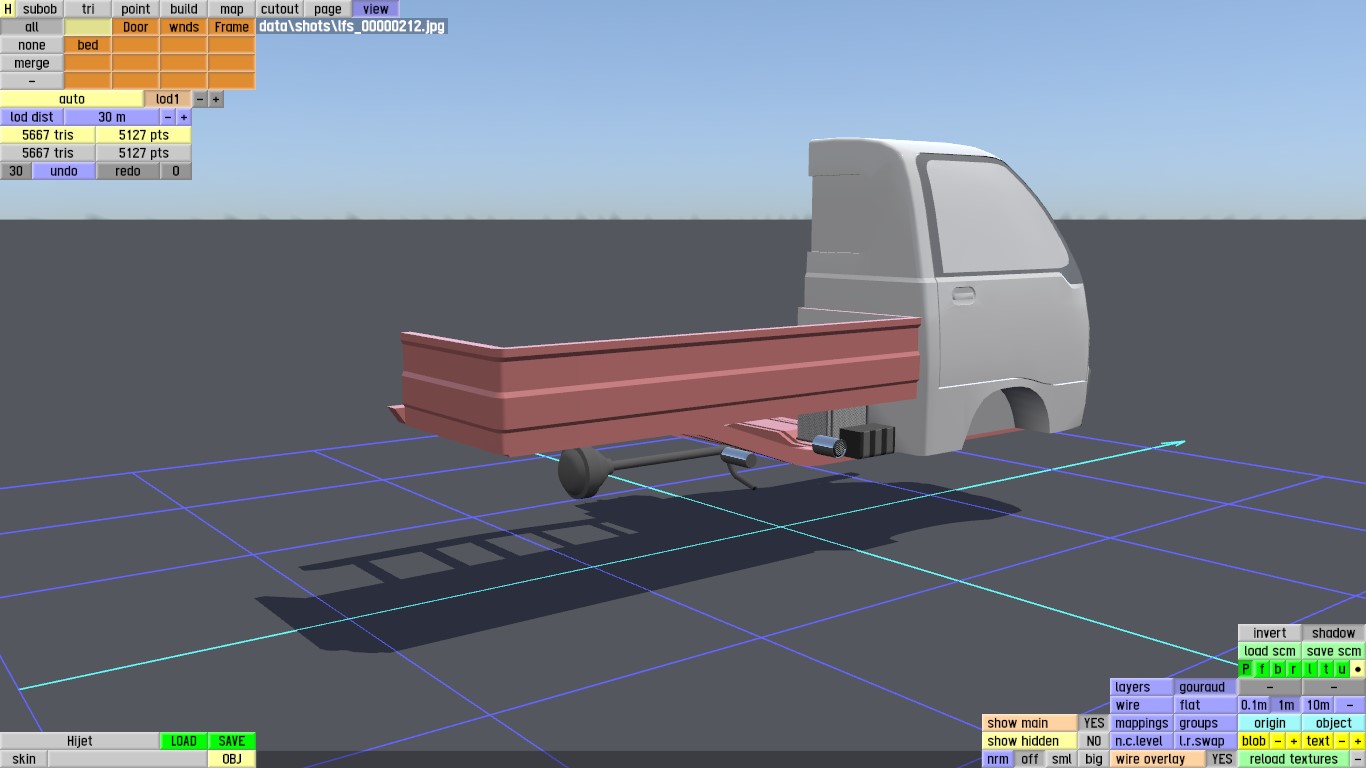Click reload textures

1294,759
